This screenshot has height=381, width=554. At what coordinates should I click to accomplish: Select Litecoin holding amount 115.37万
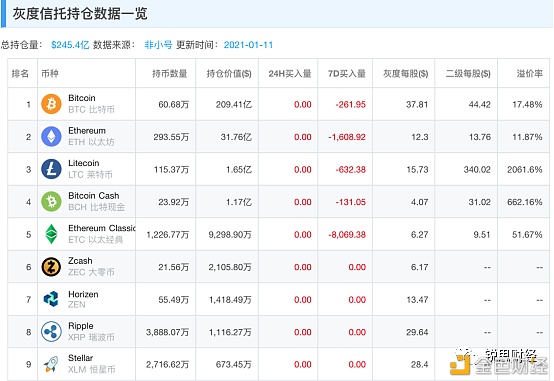coord(171,170)
